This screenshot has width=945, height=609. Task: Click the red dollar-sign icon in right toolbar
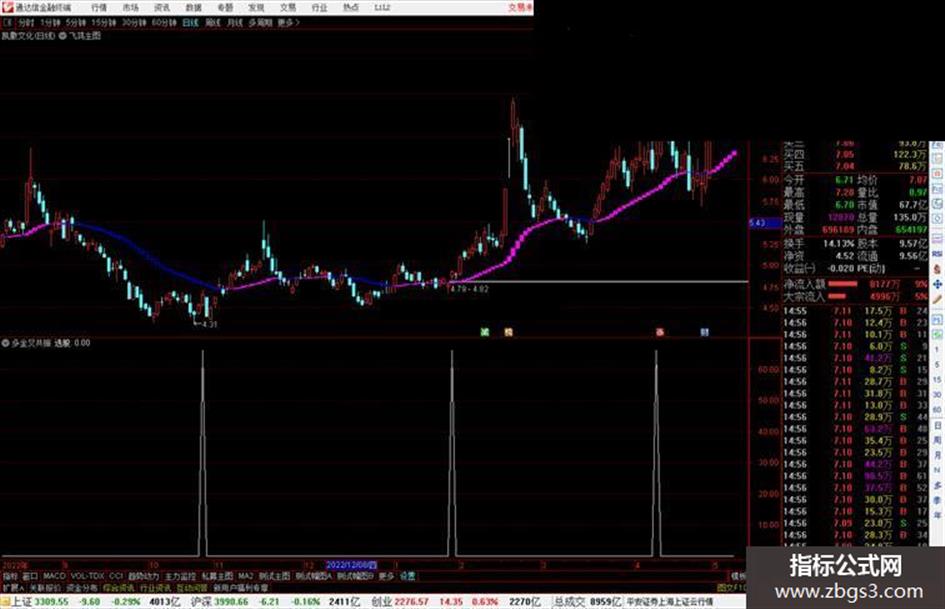click(937, 269)
